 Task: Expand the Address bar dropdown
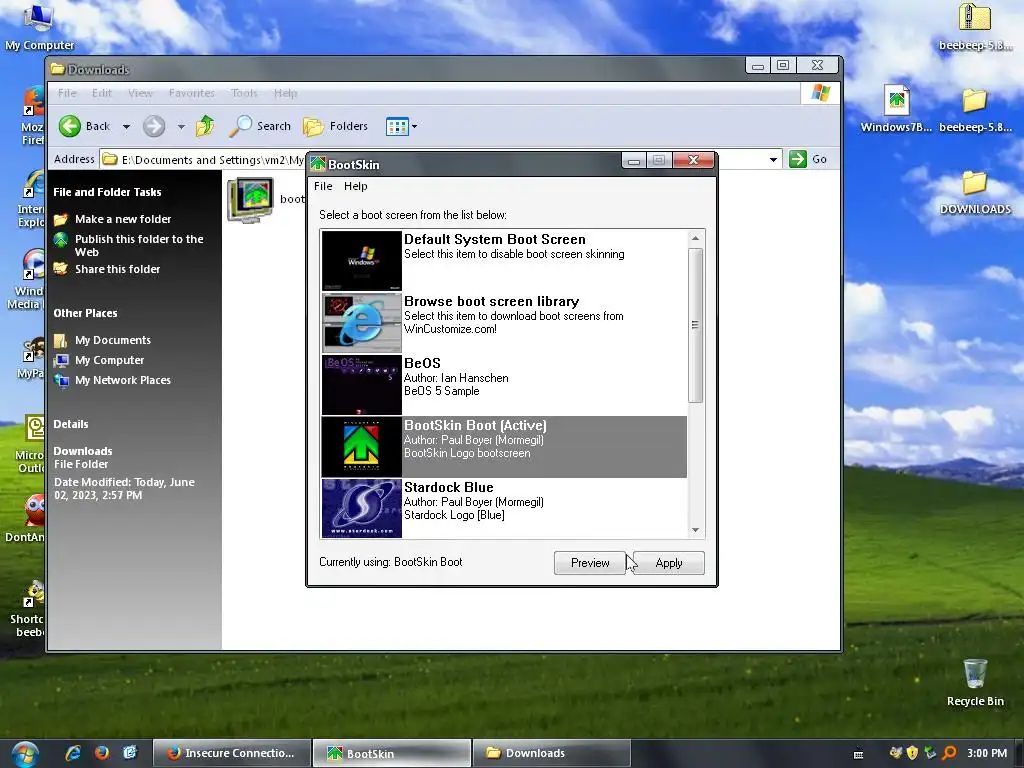(773, 159)
